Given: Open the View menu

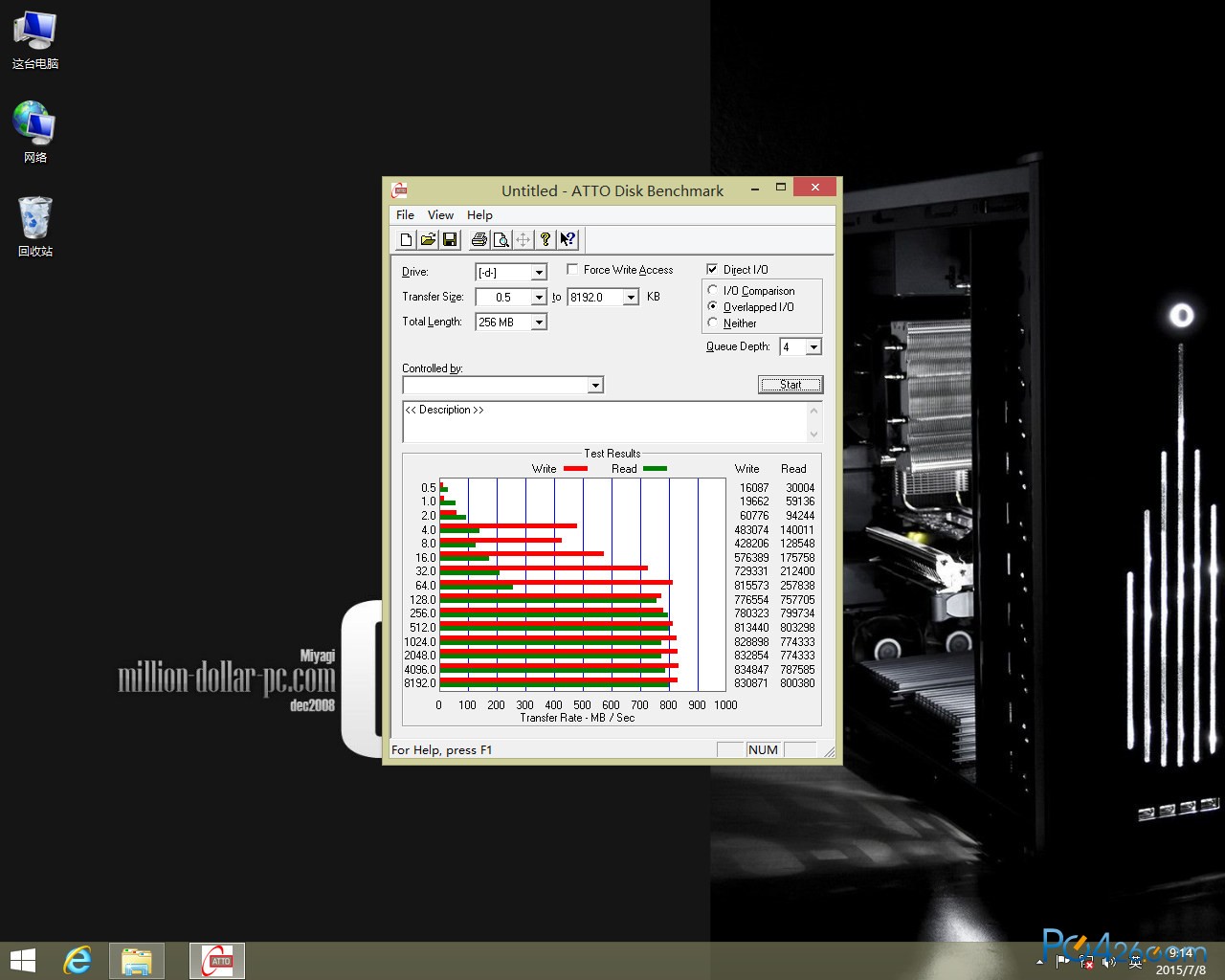Looking at the screenshot, I should point(440,215).
